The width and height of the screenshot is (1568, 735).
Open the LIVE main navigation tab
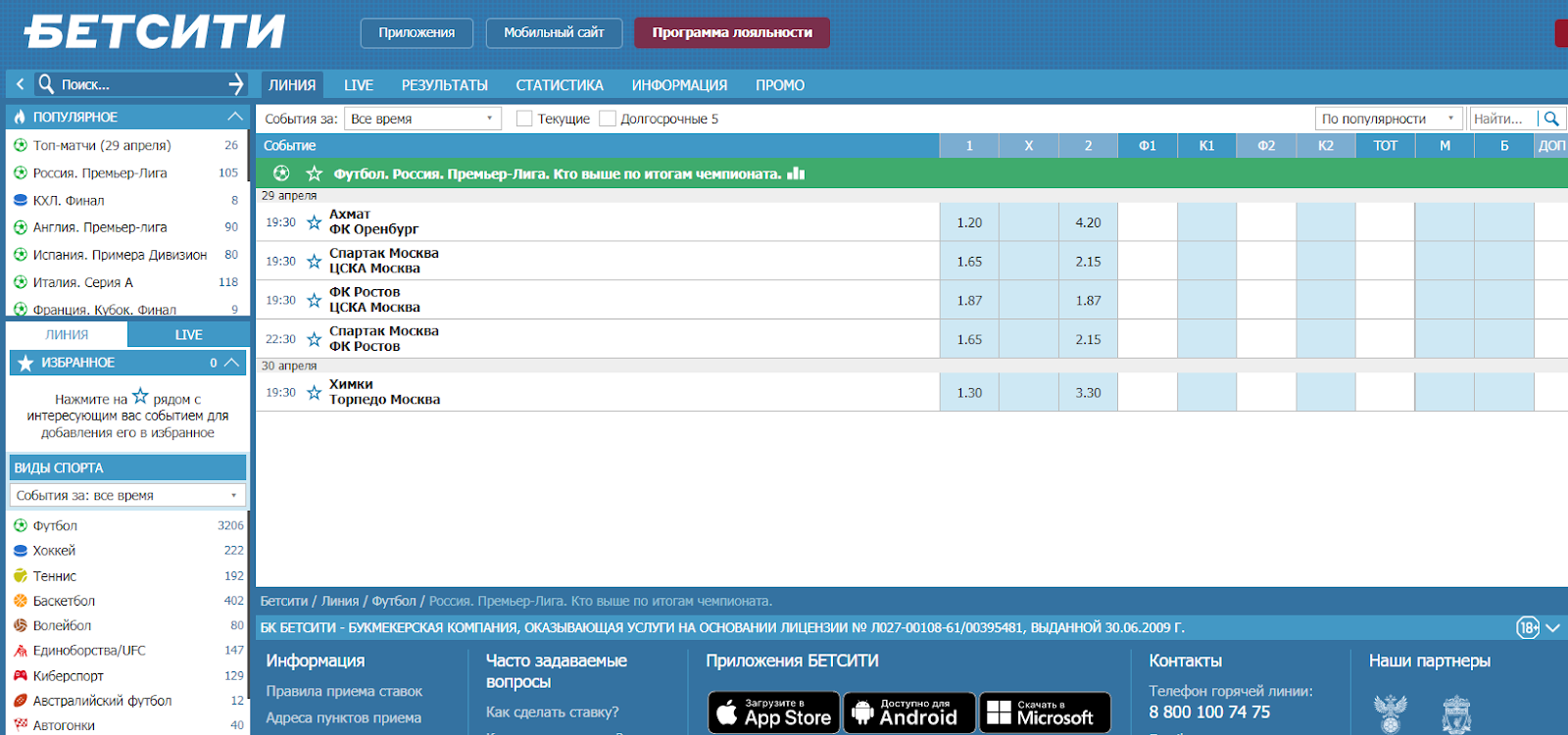click(359, 85)
